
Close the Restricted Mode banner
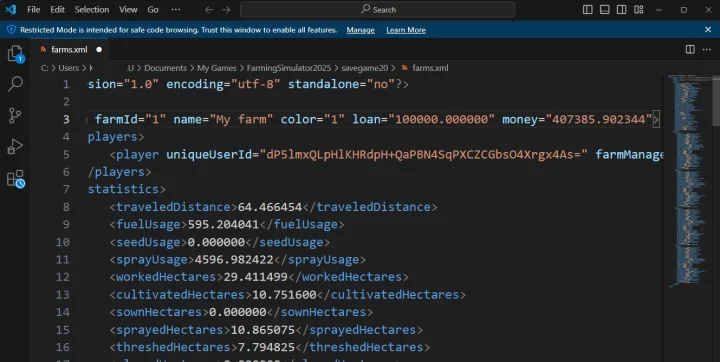coord(708,29)
